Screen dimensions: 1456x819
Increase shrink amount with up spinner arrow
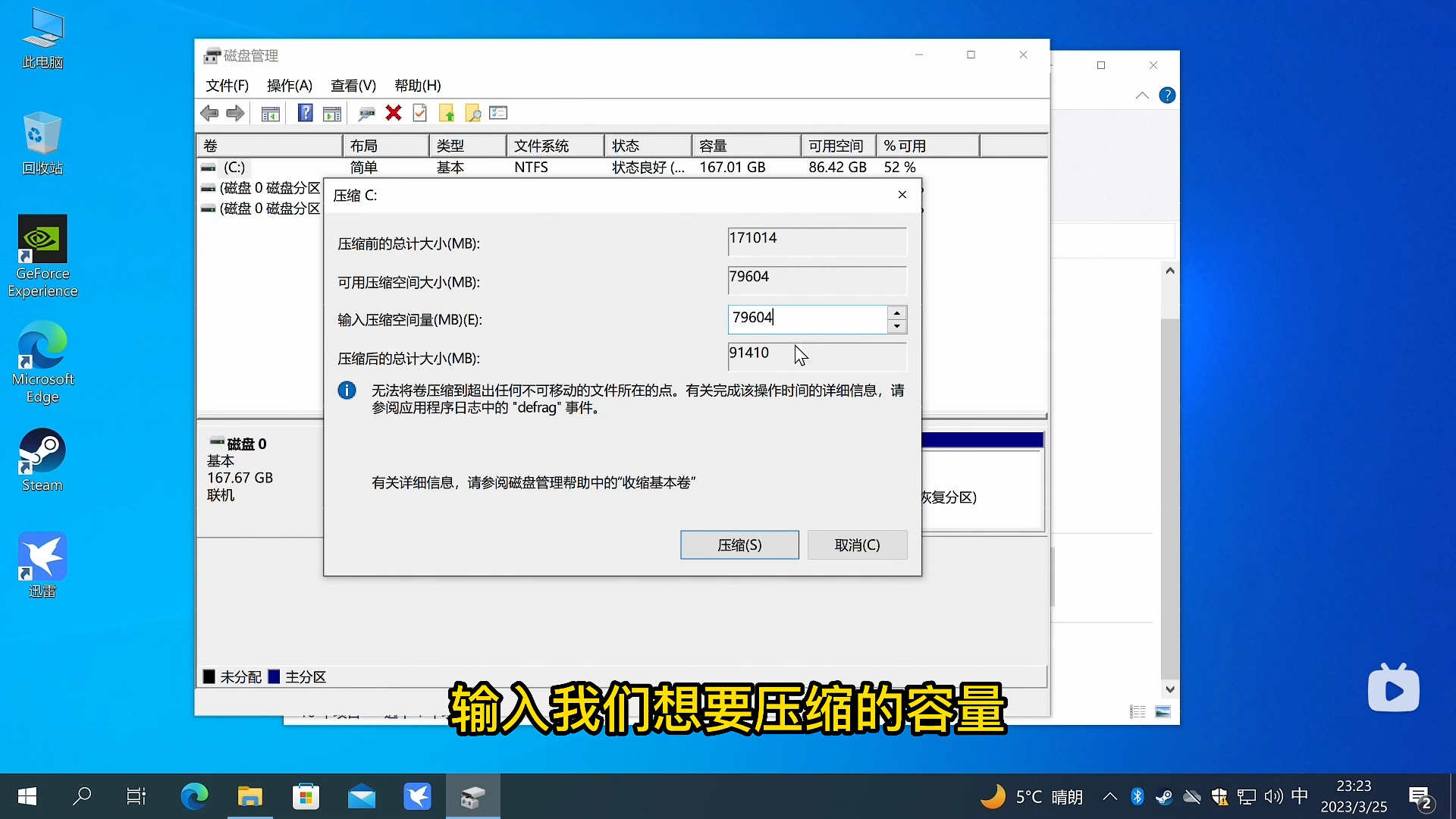896,313
